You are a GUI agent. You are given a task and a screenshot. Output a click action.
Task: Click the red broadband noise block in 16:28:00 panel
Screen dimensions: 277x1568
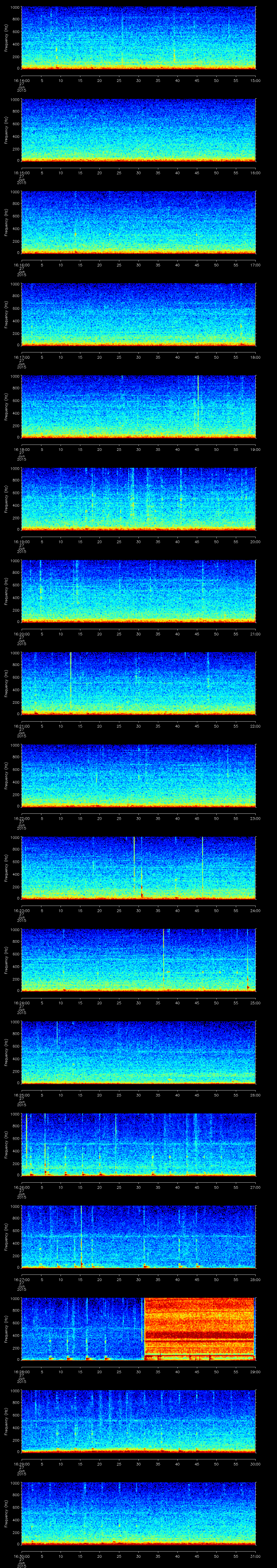(x=199, y=1329)
